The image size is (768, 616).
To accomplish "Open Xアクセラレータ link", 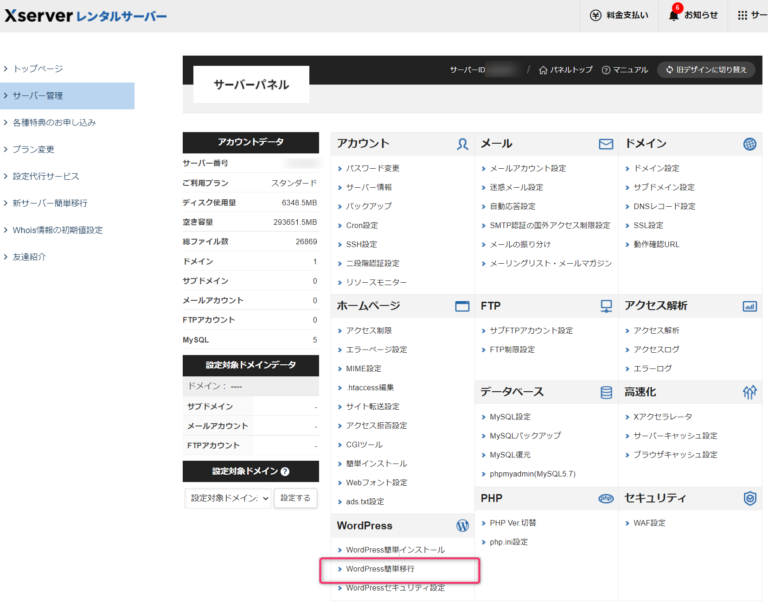I will click(x=662, y=417).
